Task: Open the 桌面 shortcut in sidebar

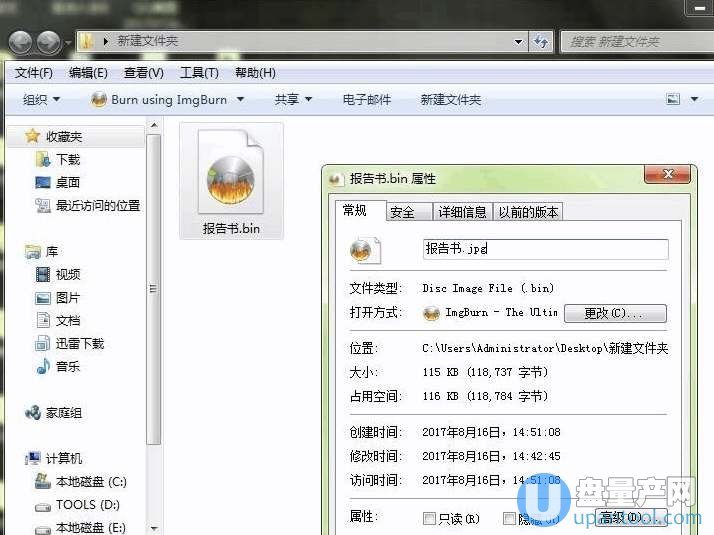Action: click(x=67, y=182)
